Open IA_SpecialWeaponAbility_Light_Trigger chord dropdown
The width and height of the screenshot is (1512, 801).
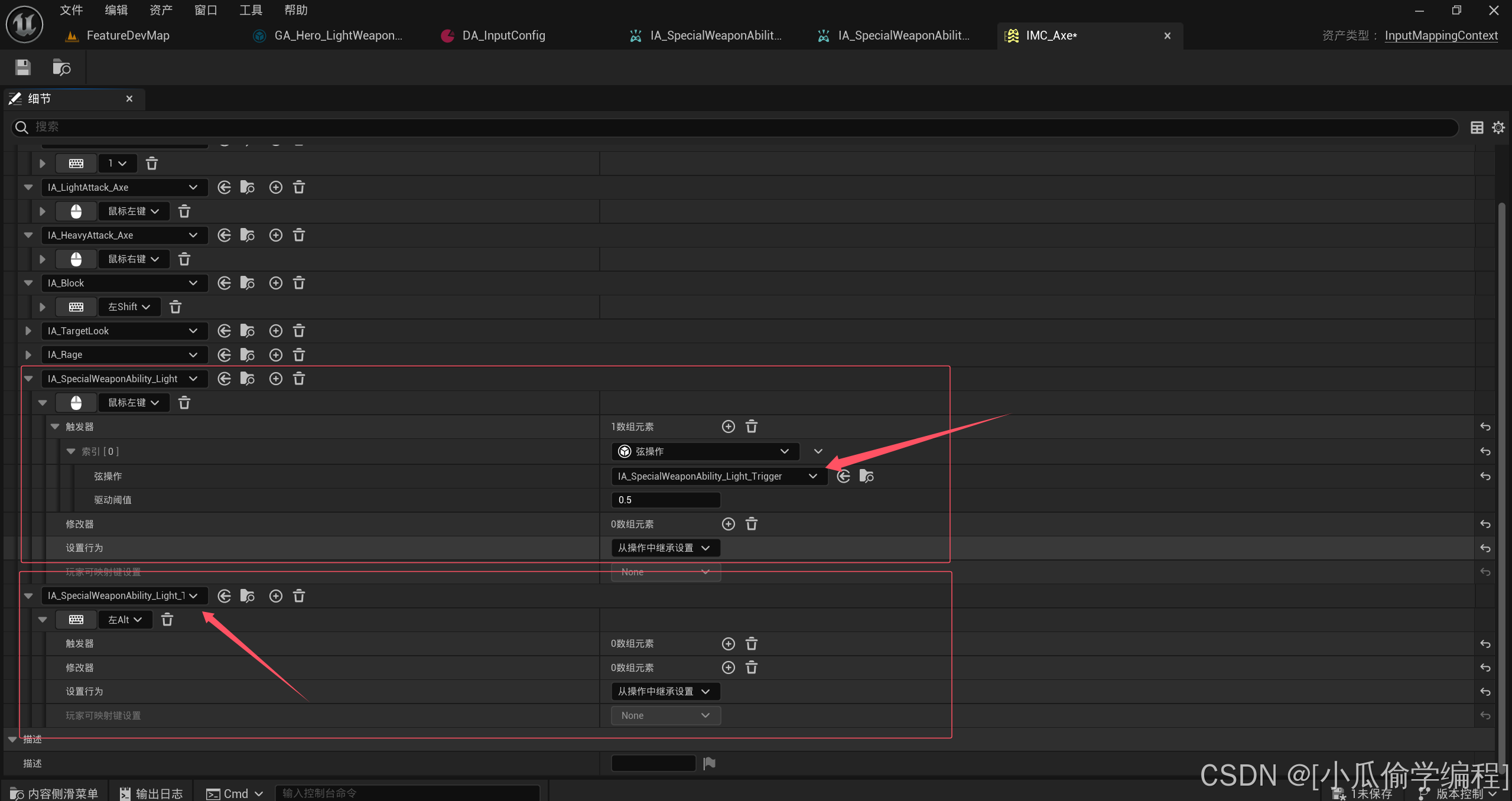pos(719,476)
